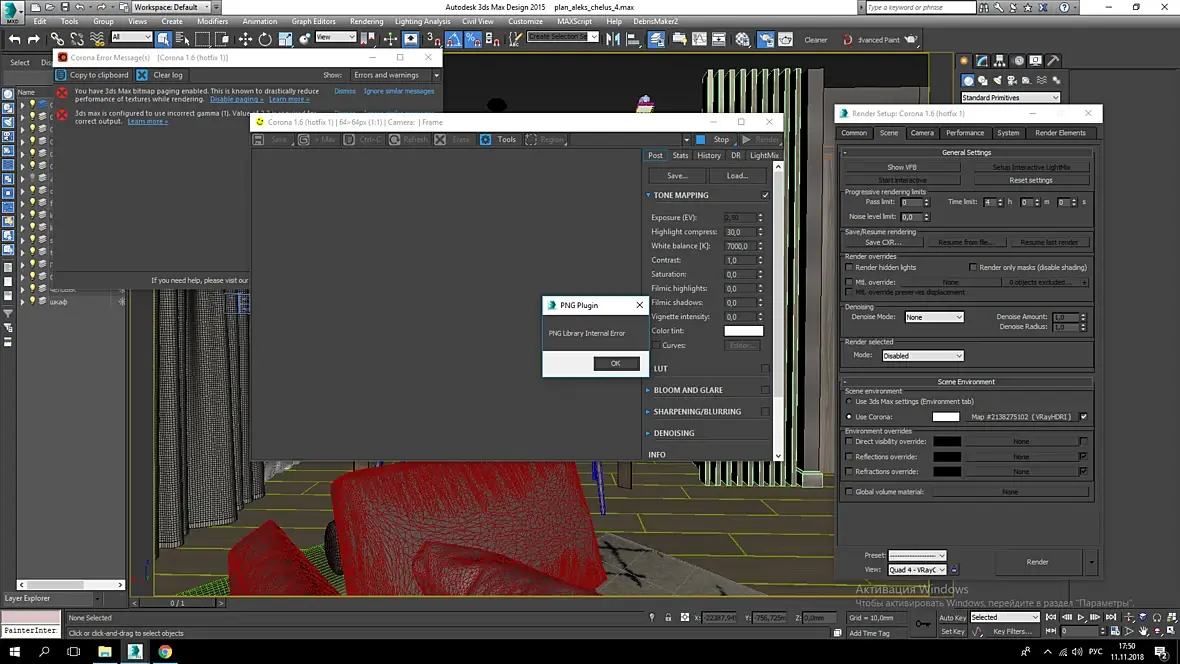
Task: Click the Select and Link chain icon
Action: 58,40
